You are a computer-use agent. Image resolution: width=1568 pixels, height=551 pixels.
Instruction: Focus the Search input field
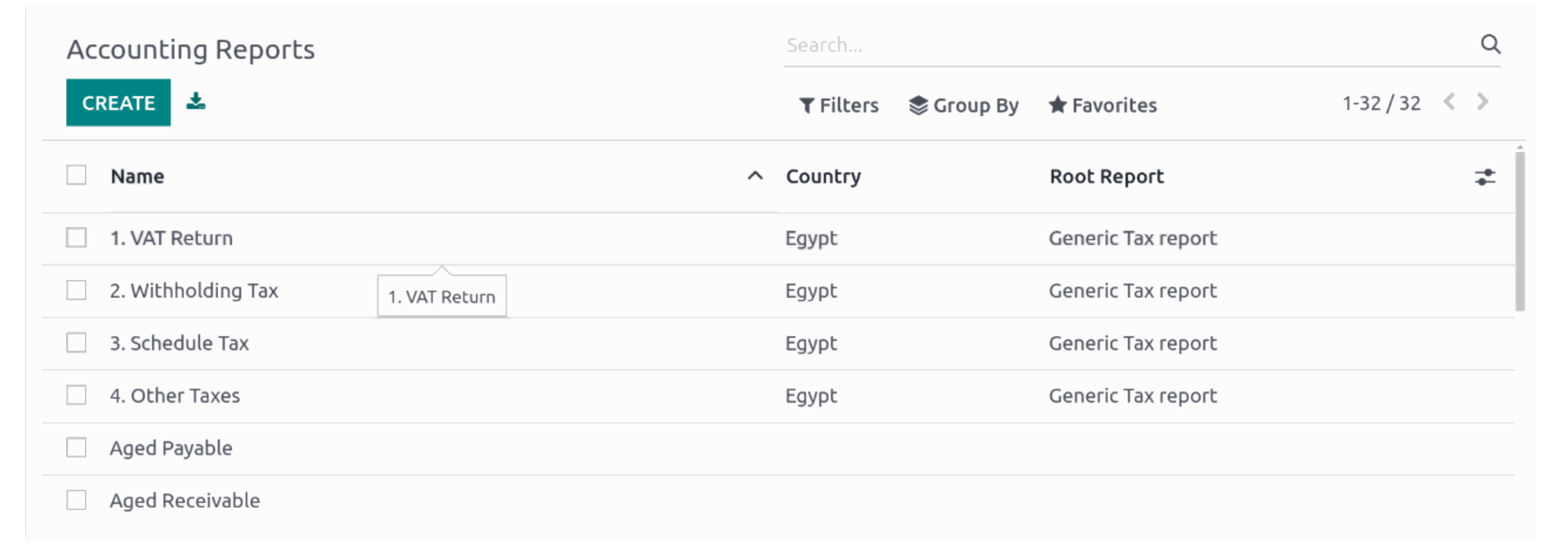tap(1127, 46)
